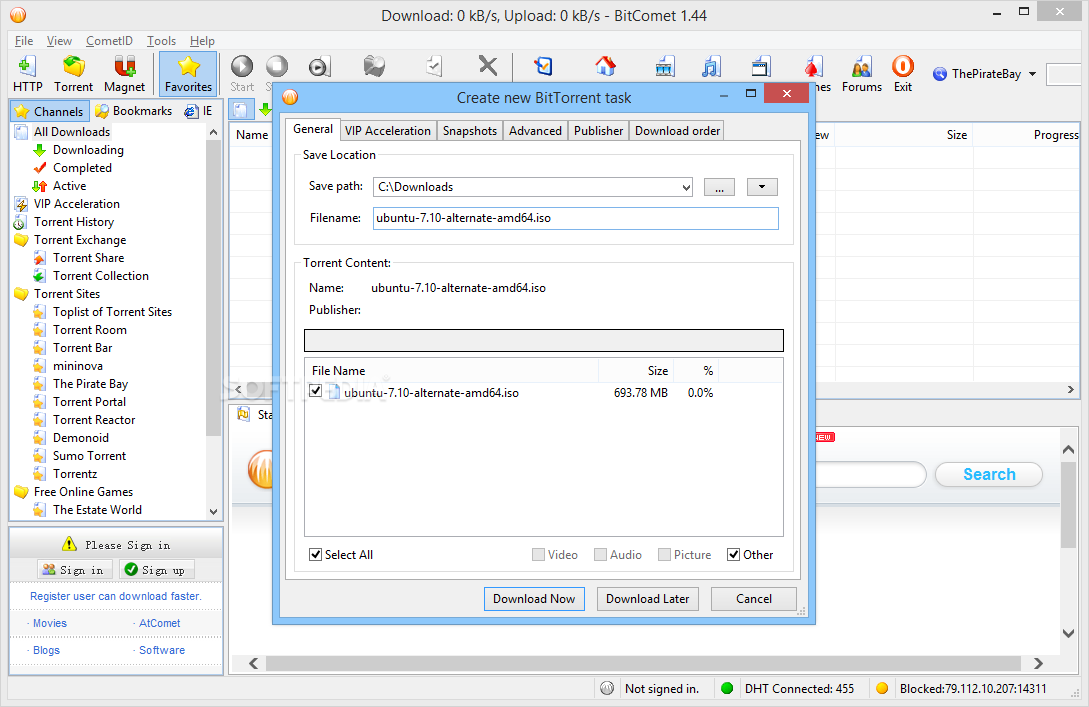This screenshot has height=707, width=1089.
Task: Click the Download Later button
Action: pos(647,599)
